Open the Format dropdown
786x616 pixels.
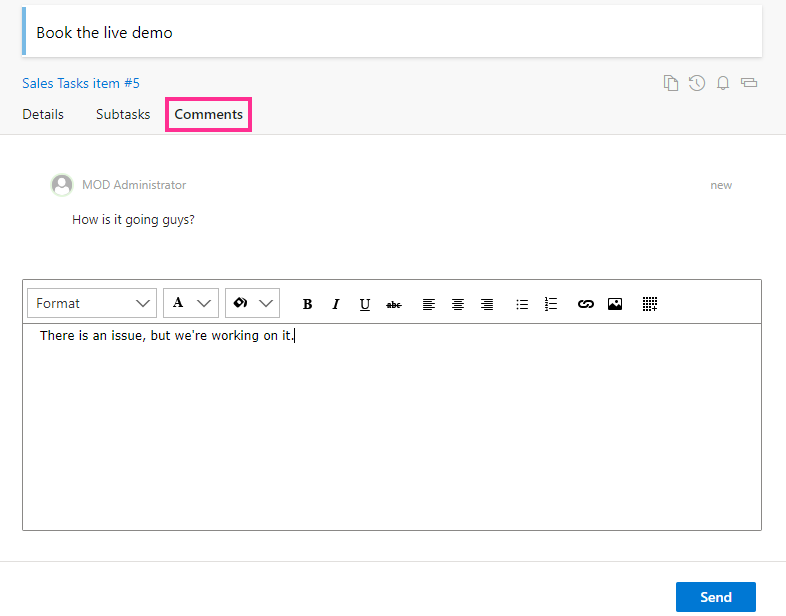[x=92, y=303]
